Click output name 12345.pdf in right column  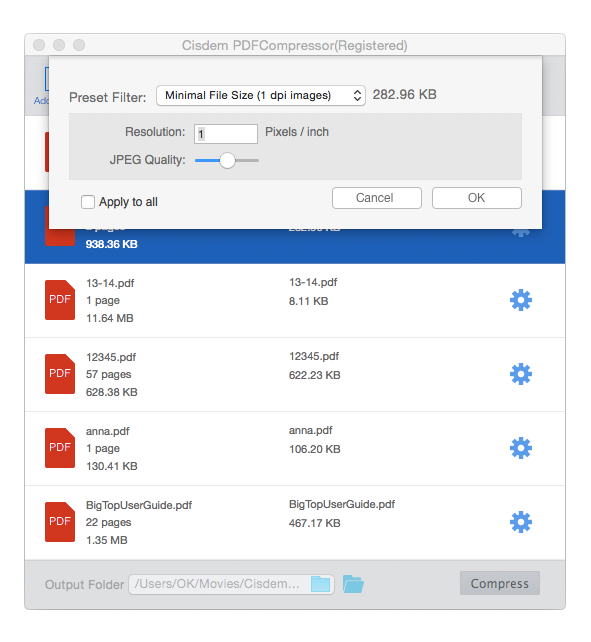(x=314, y=356)
